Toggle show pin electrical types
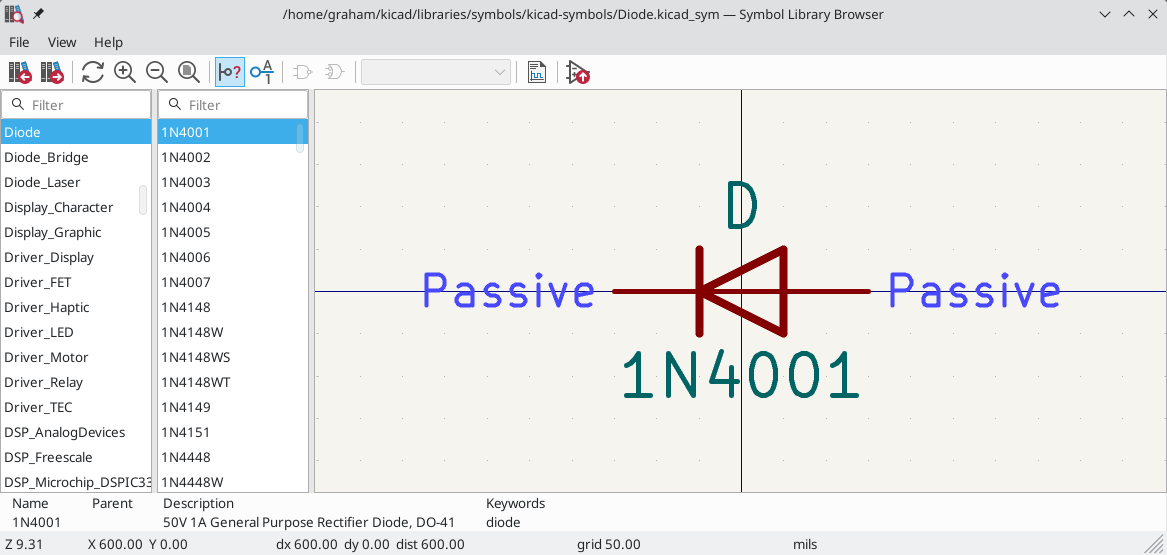1167x555 pixels. (229, 72)
